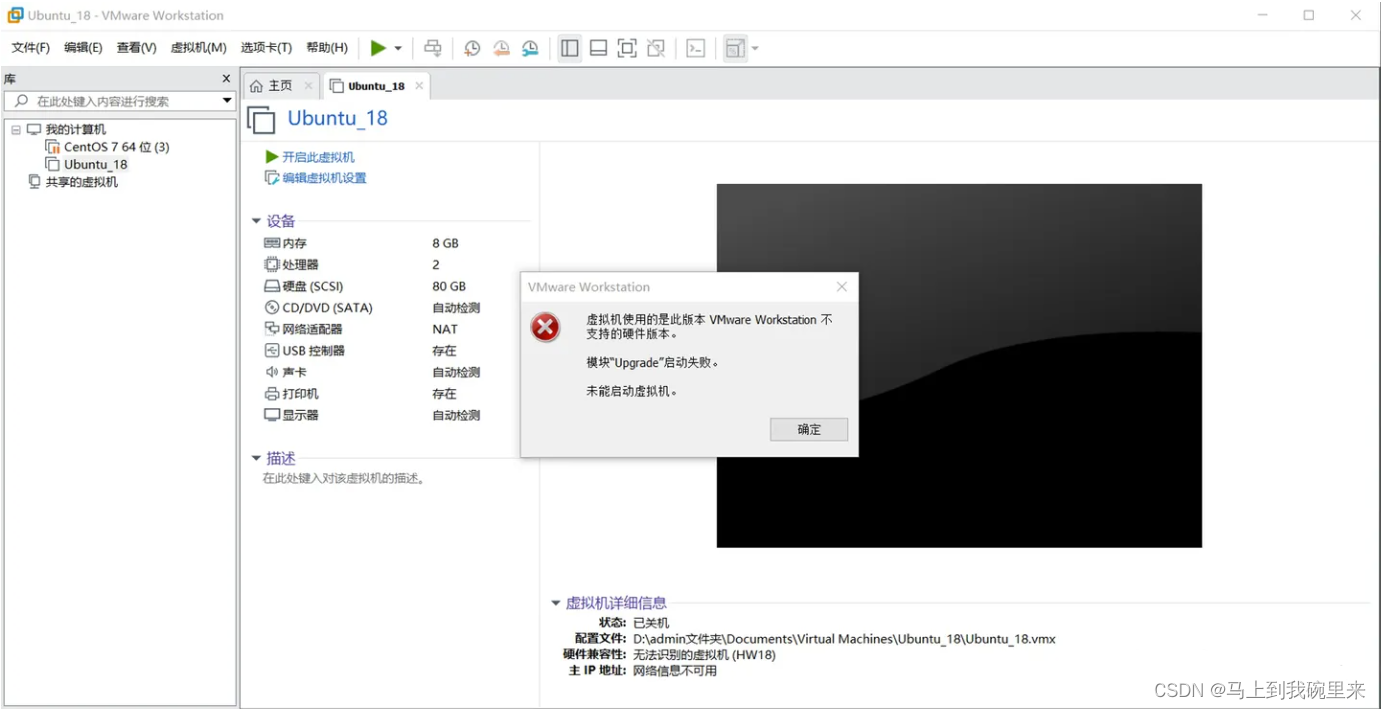1381x709 pixels.
Task: Open the snapshot manager toolbar icon
Action: tap(530, 48)
